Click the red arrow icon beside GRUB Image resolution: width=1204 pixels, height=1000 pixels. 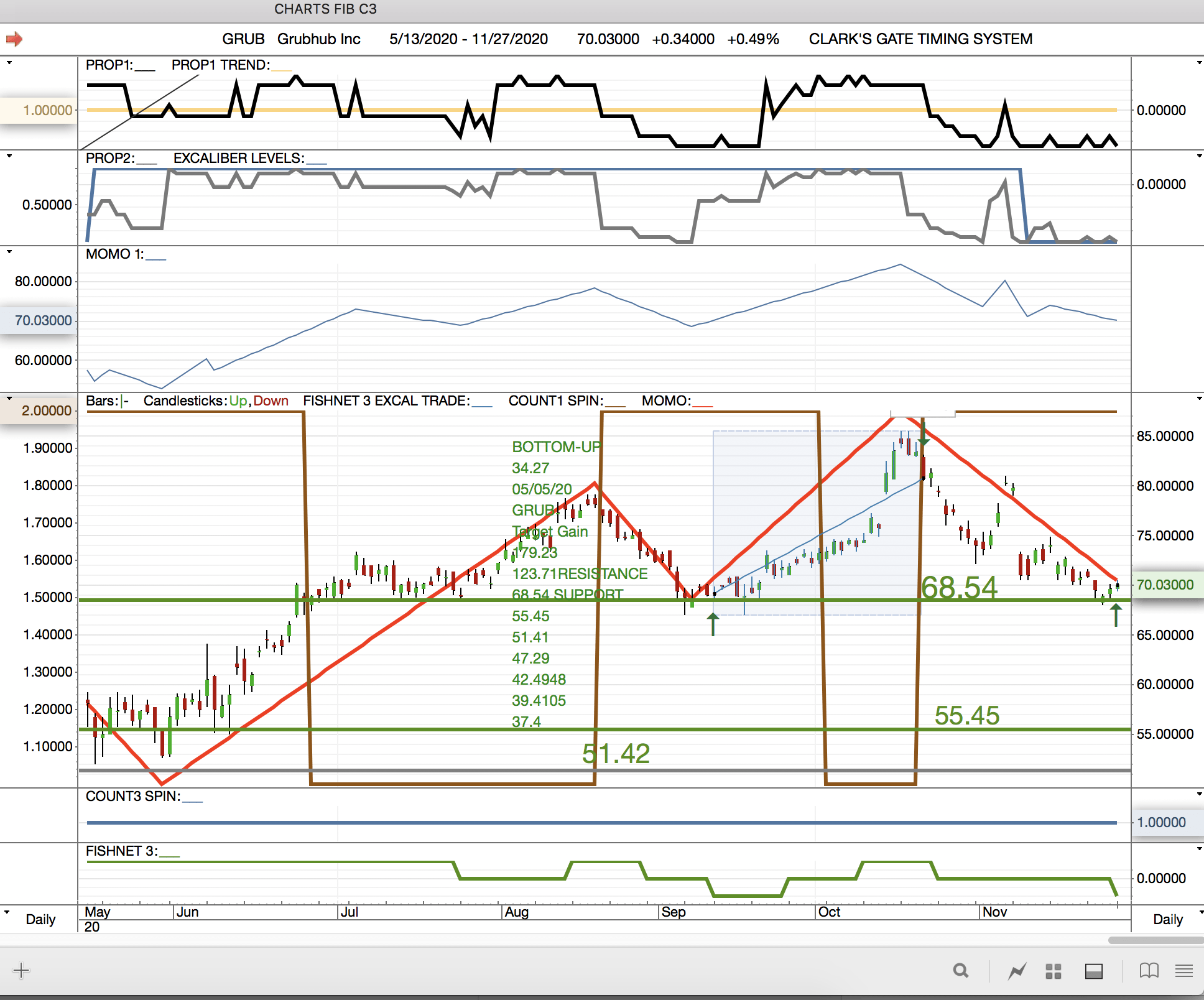[x=14, y=39]
